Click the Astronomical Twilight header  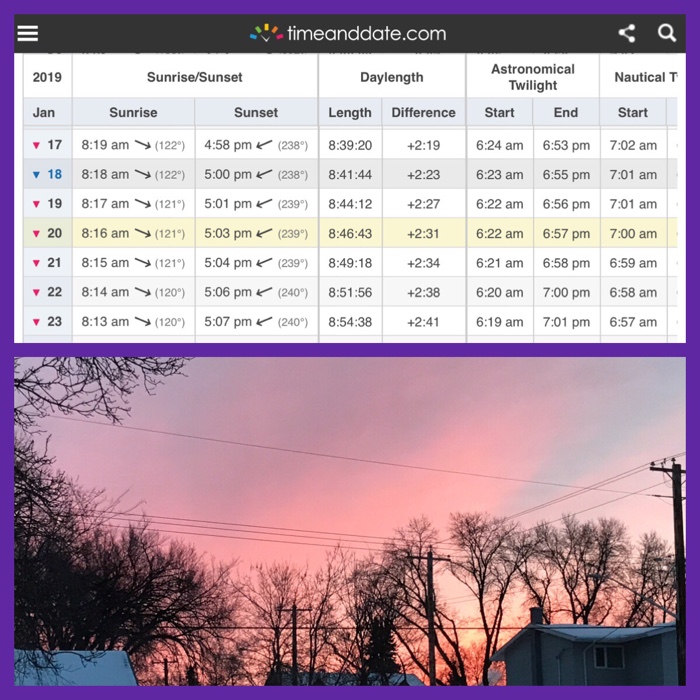[x=533, y=77]
